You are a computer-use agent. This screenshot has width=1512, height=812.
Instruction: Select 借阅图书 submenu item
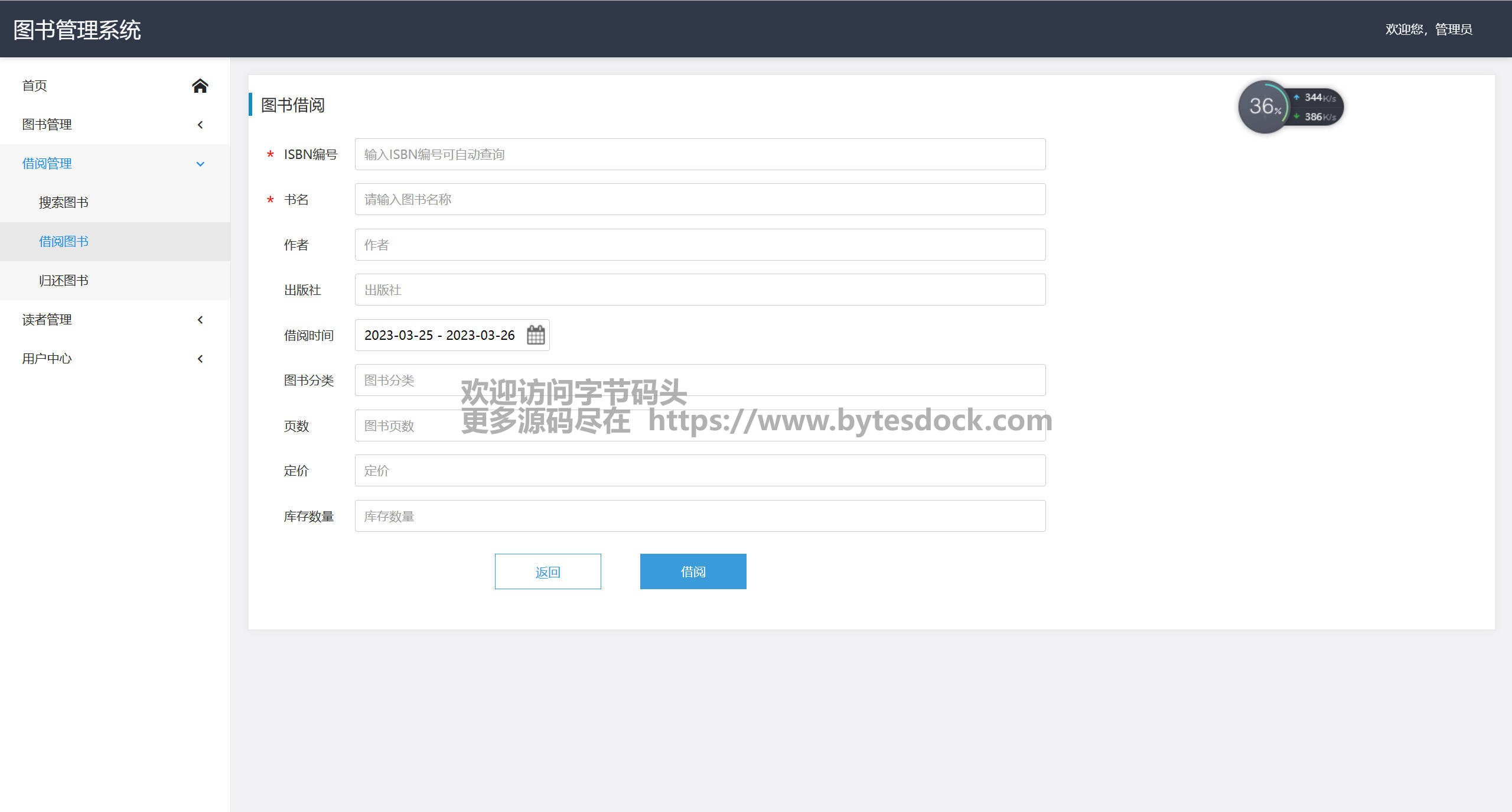[64, 242]
